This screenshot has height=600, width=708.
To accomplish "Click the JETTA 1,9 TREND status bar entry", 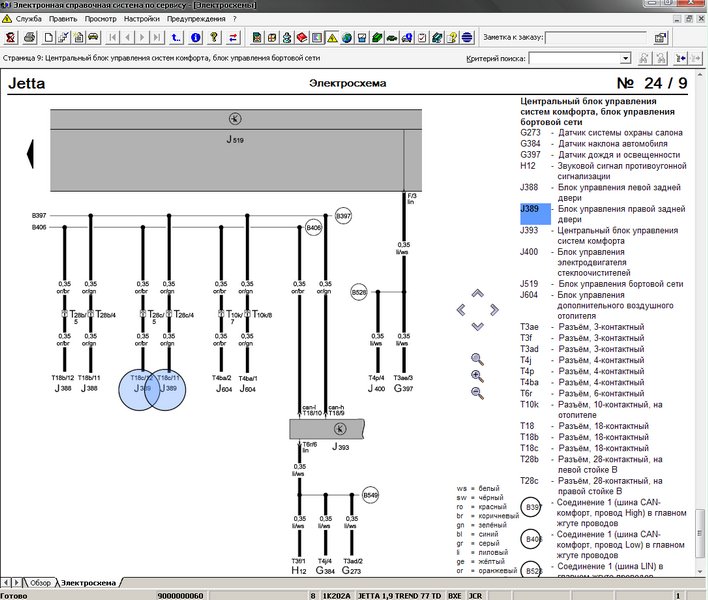I will pos(400,596).
